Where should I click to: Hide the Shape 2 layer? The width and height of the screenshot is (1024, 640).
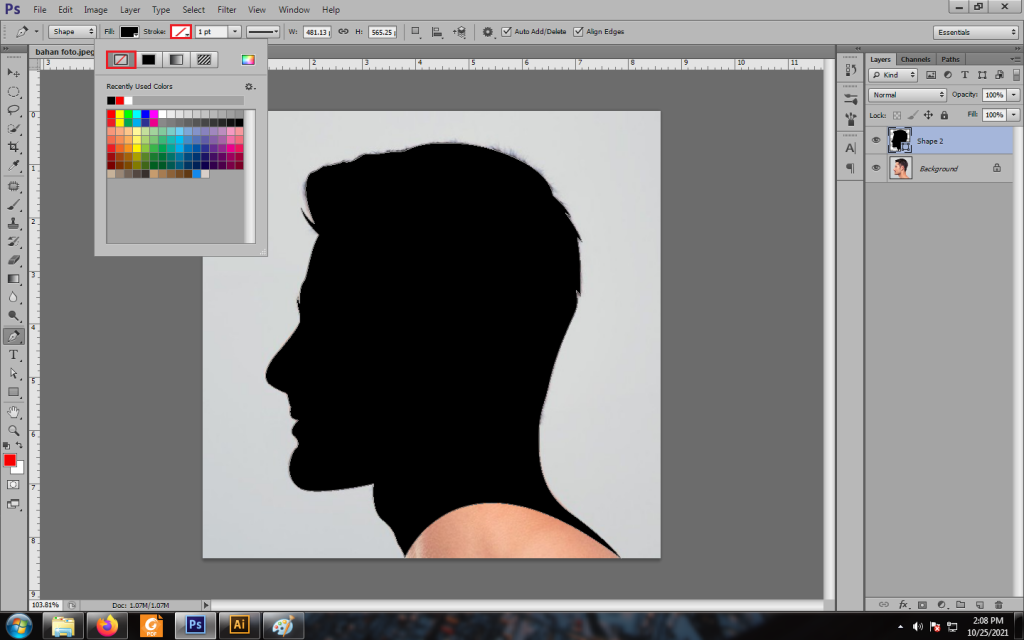pos(876,141)
